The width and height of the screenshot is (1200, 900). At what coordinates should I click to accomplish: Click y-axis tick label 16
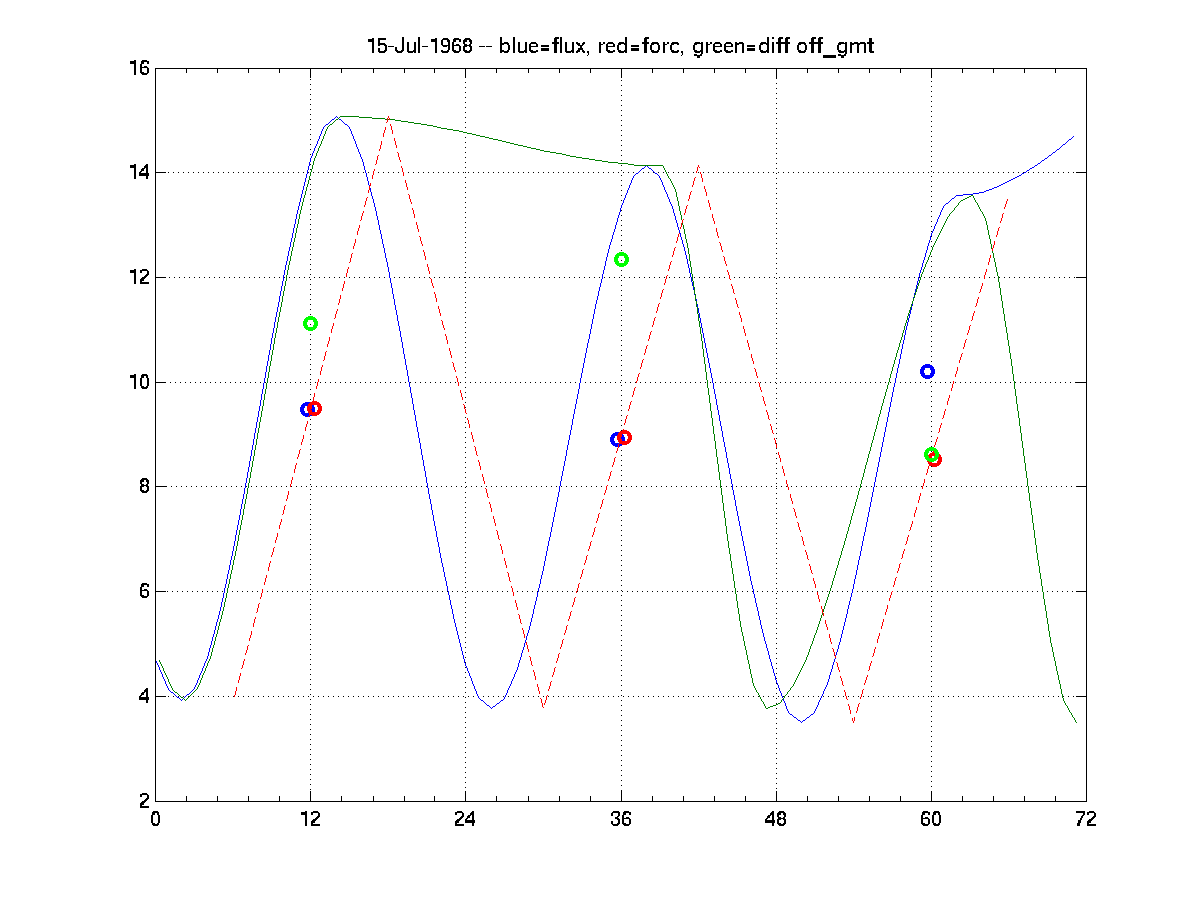click(x=138, y=68)
